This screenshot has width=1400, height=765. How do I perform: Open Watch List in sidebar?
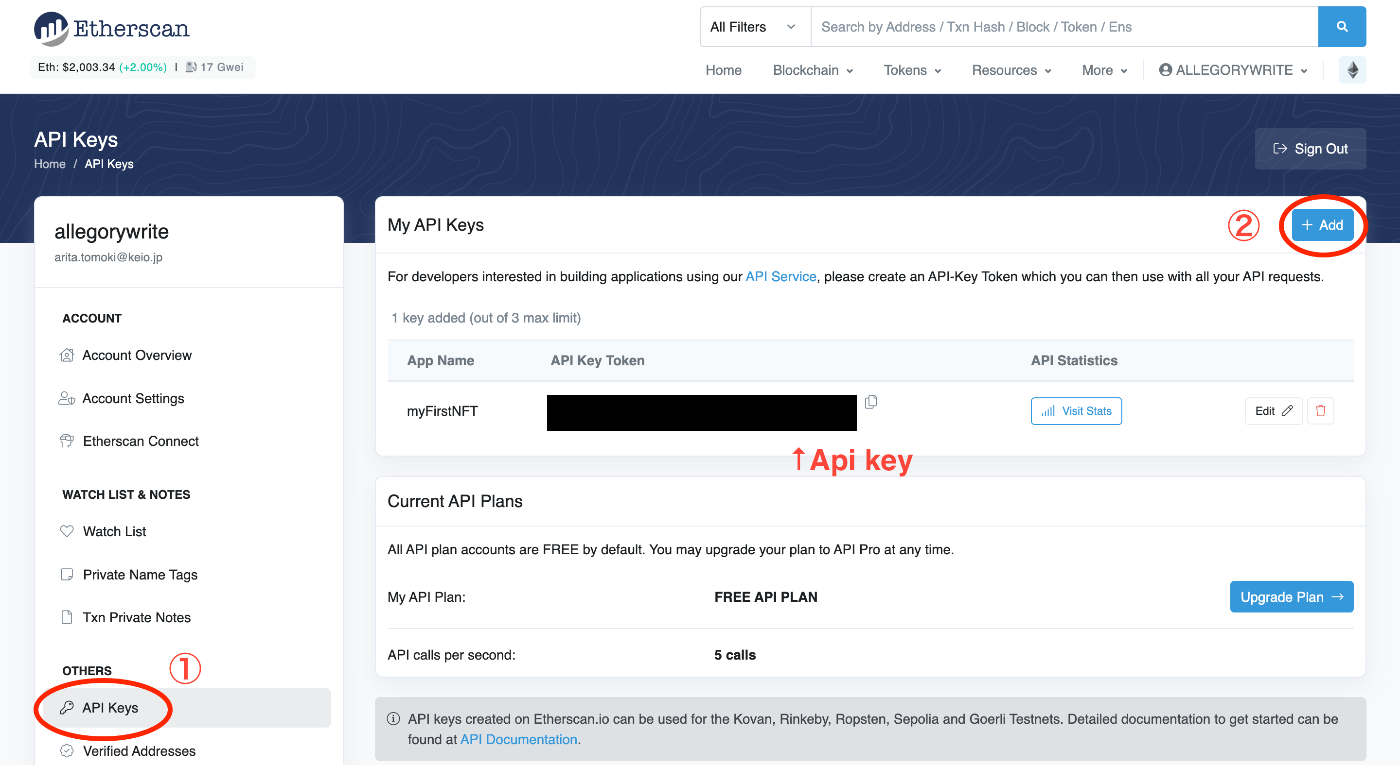(x=114, y=531)
